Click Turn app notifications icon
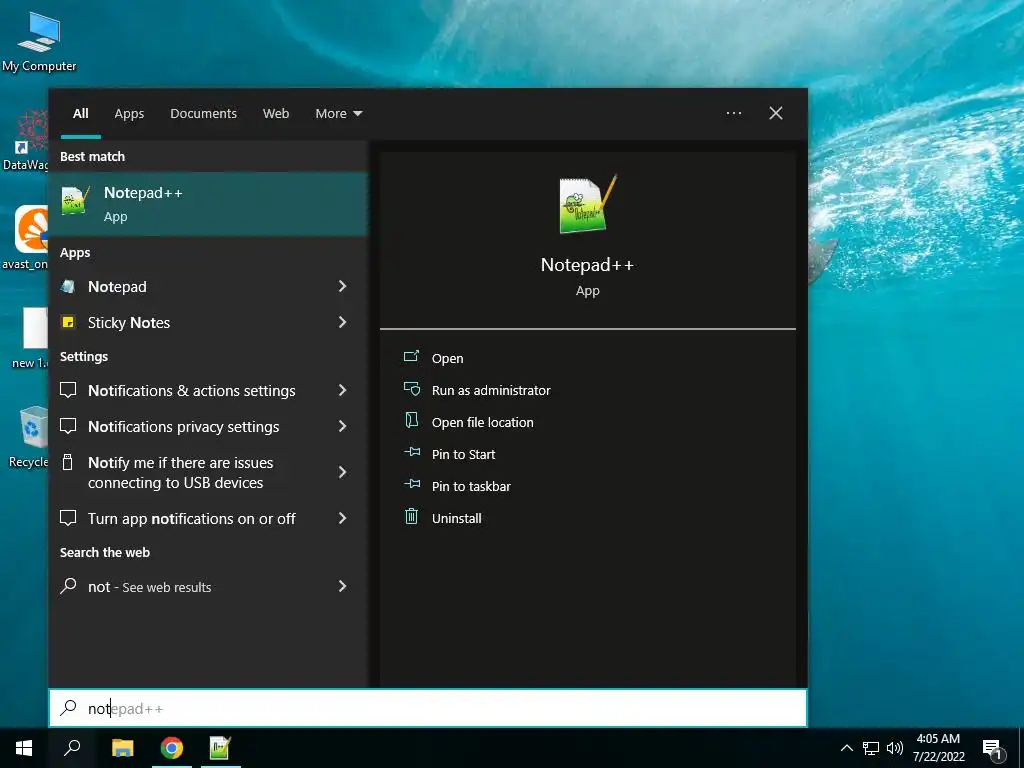Screen dimensions: 1024x768 pyautogui.click(x=68, y=518)
